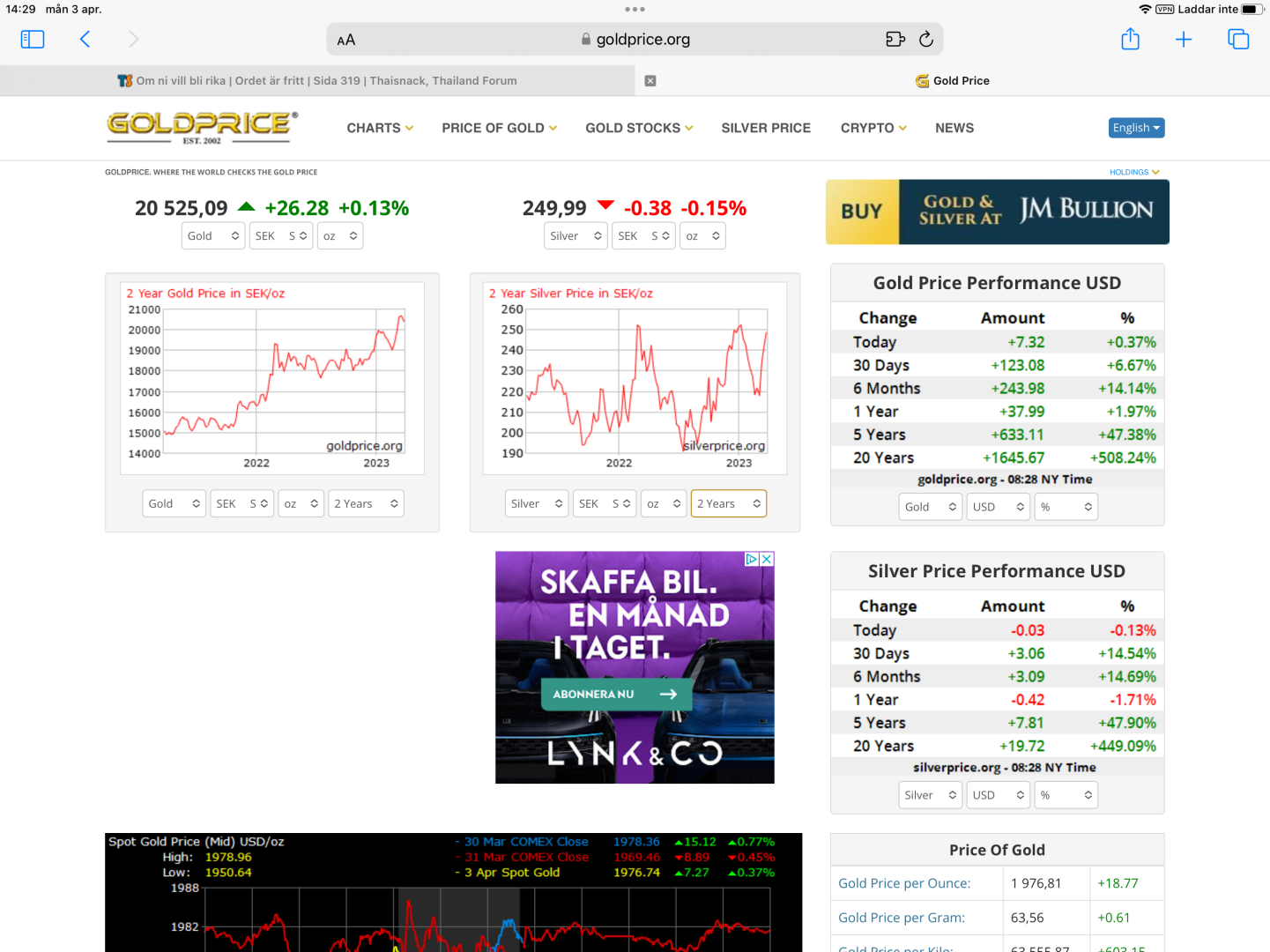Tap the goldprice.org address field

(x=635, y=40)
